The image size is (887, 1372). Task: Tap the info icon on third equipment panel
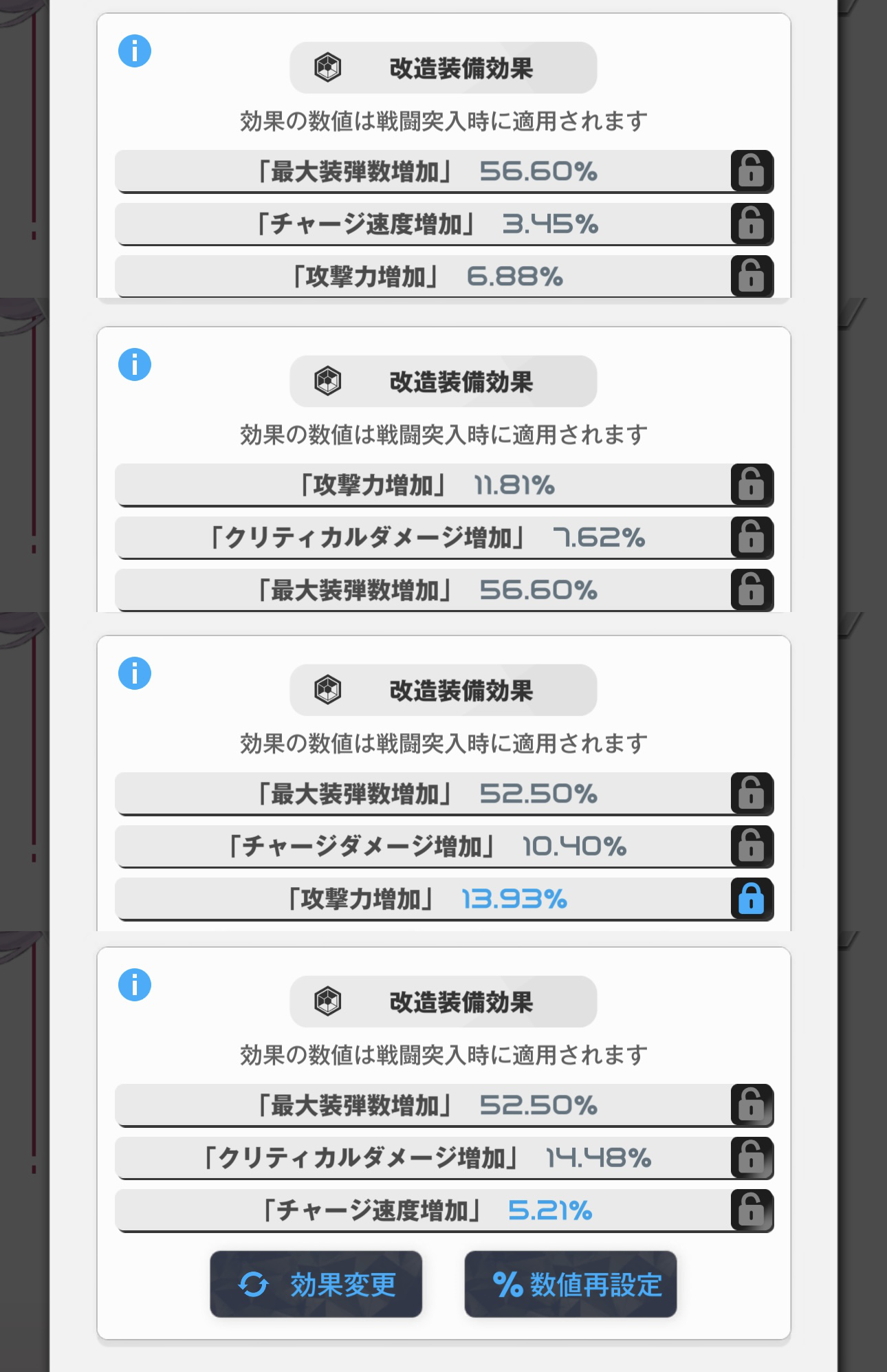135,673
